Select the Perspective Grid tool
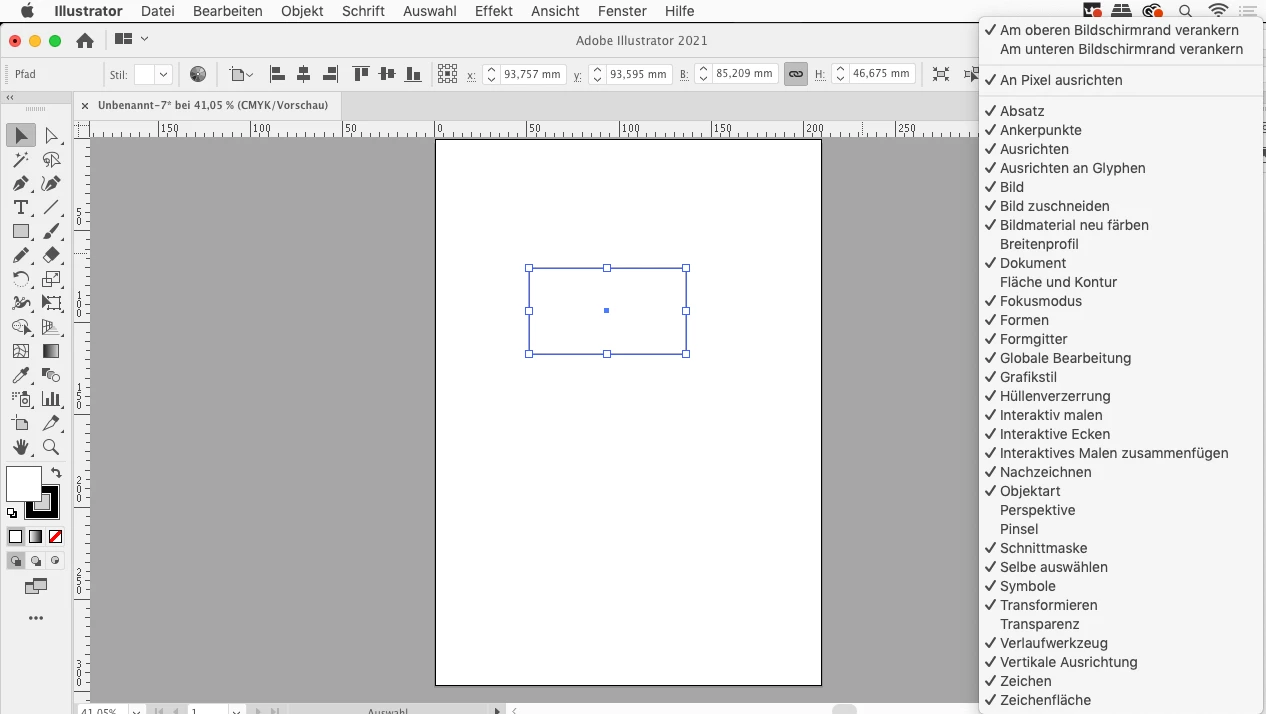 52,327
